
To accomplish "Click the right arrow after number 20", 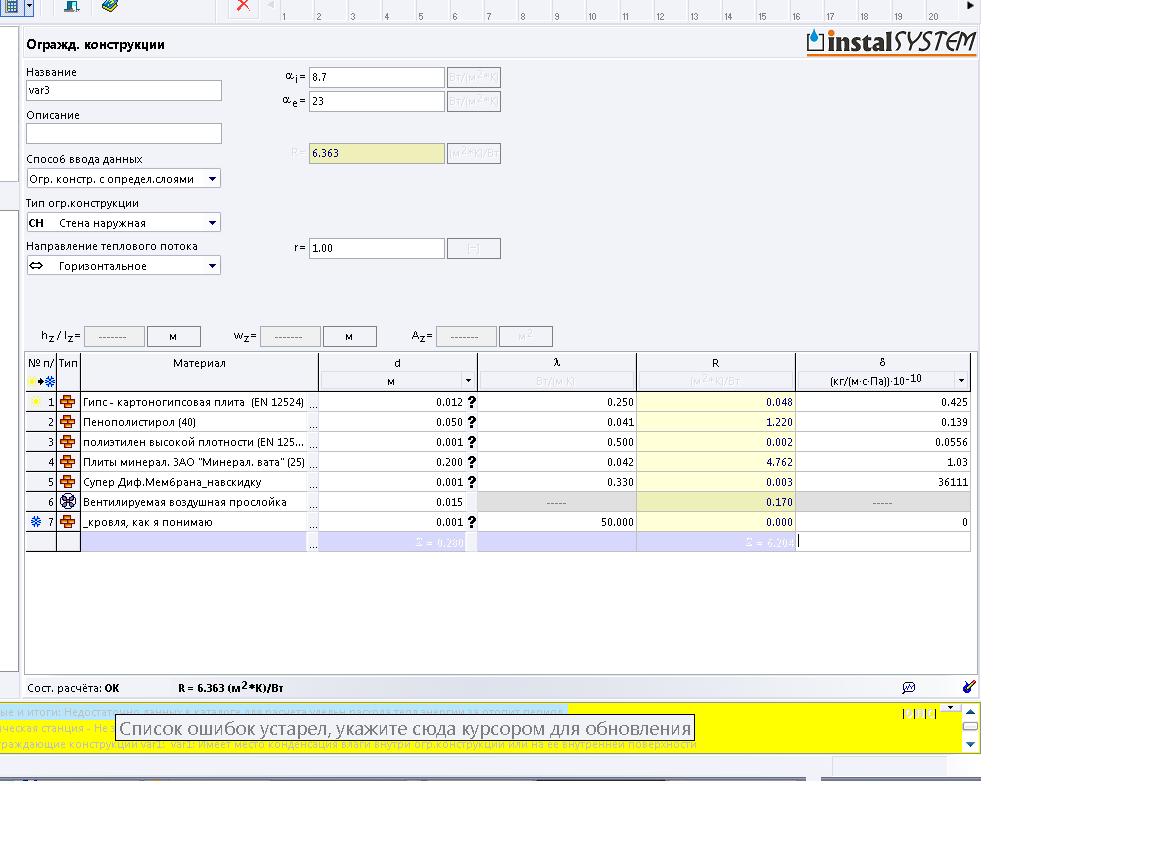I will click(970, 6).
